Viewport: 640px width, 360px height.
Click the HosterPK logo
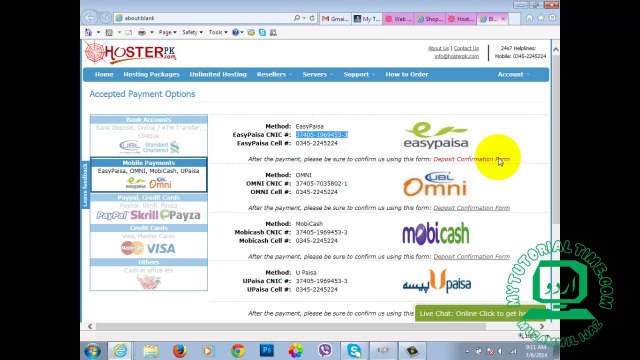click(131, 53)
